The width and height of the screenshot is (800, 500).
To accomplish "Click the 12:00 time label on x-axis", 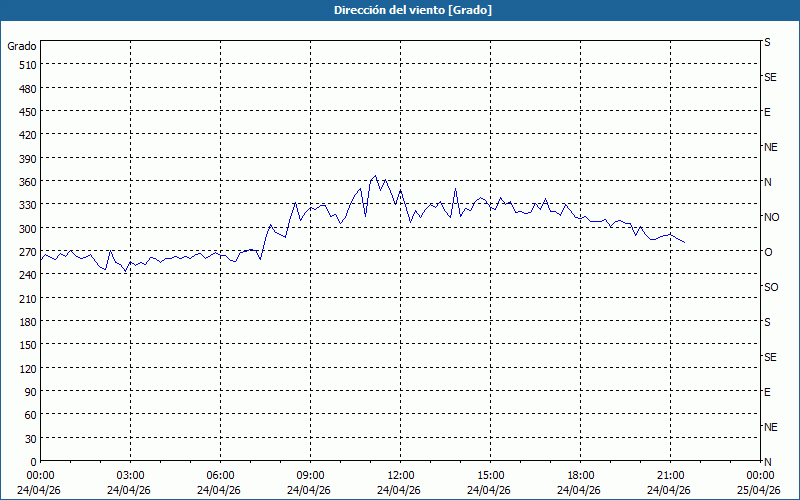I will 400,475.
